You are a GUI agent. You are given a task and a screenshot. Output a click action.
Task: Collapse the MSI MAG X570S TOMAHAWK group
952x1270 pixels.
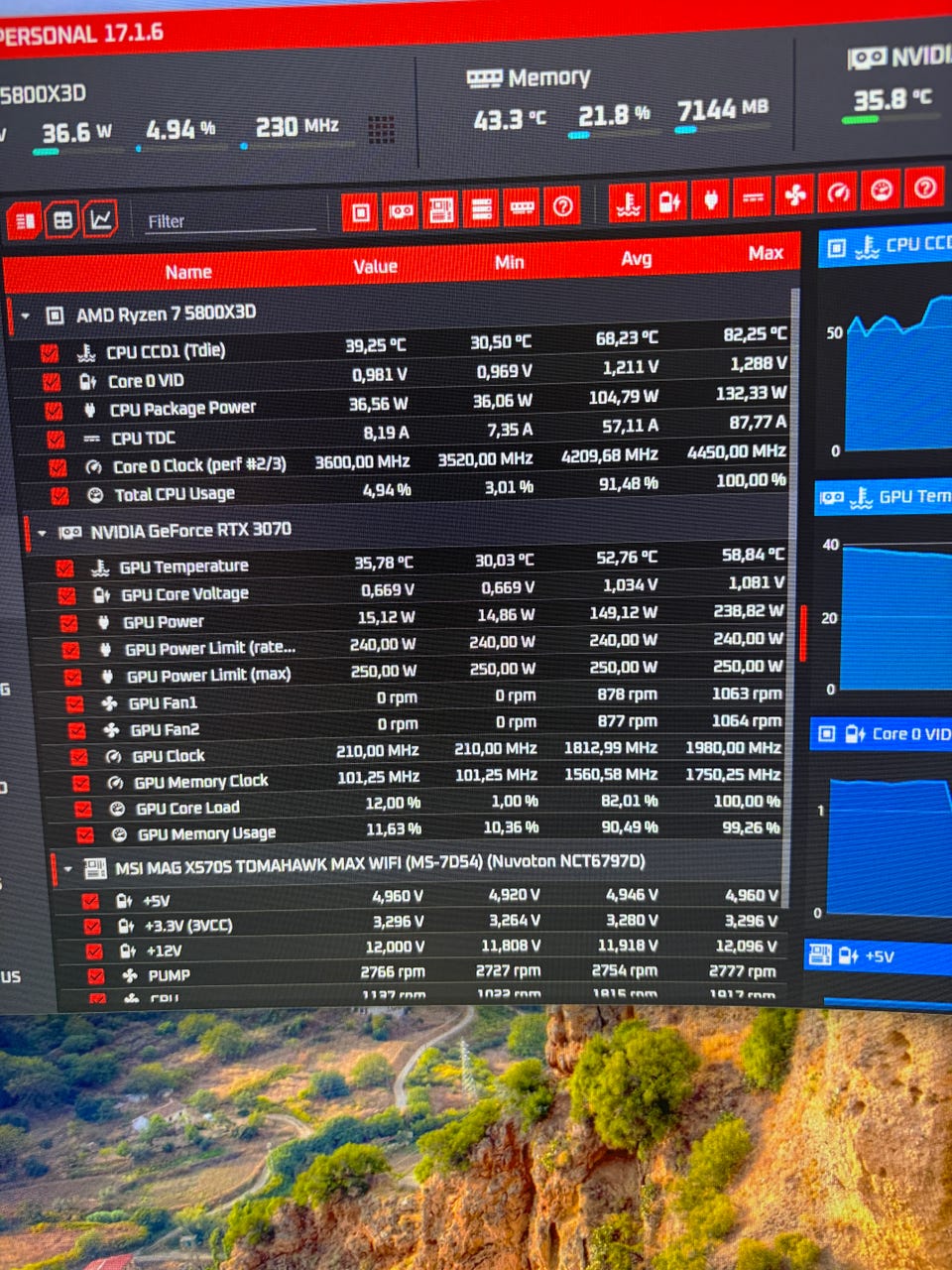pyautogui.click(x=67, y=869)
